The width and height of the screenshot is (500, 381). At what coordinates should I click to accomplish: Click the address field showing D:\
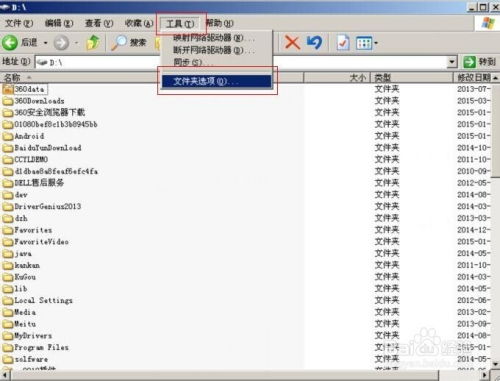point(241,62)
